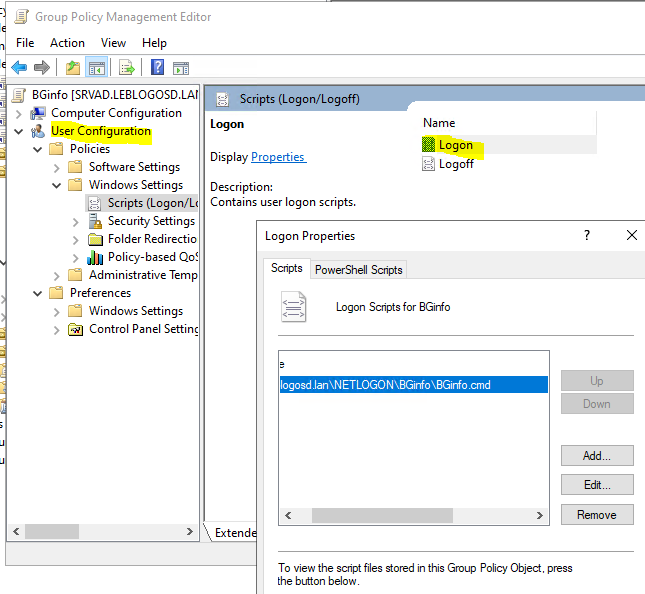The image size is (645, 594).
Task: Click the Security Settings lock icon
Action: 95,221
